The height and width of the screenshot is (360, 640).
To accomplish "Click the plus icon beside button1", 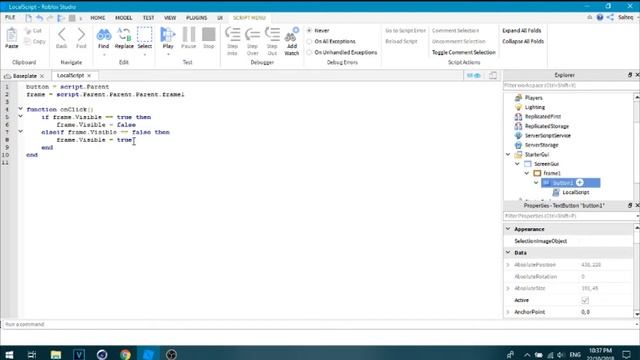I will [x=580, y=182].
